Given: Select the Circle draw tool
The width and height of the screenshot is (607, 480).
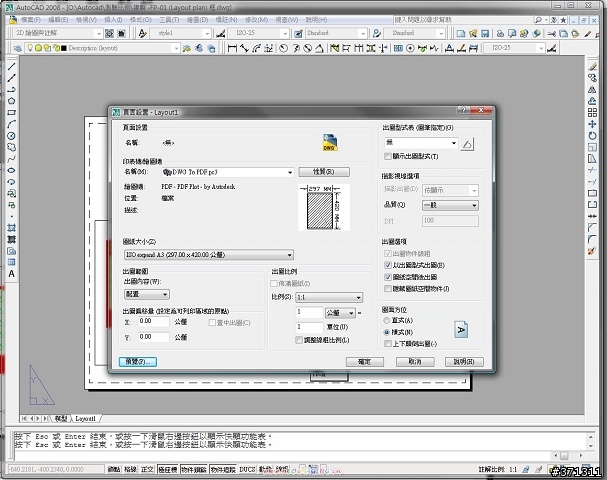Looking at the screenshot, I should coord(11,136).
